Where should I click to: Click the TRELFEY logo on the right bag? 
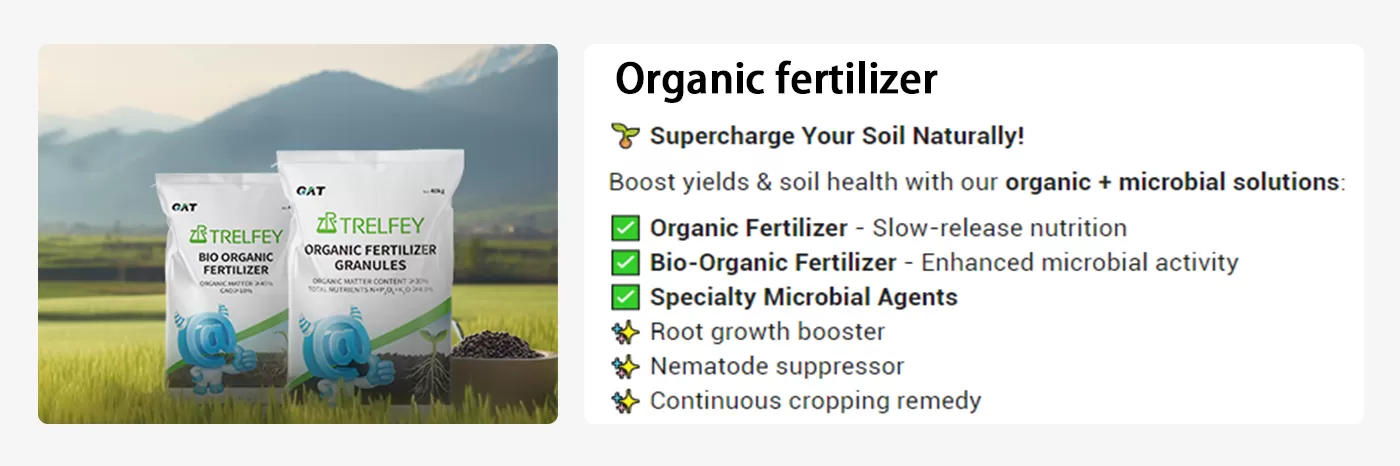(x=370, y=222)
